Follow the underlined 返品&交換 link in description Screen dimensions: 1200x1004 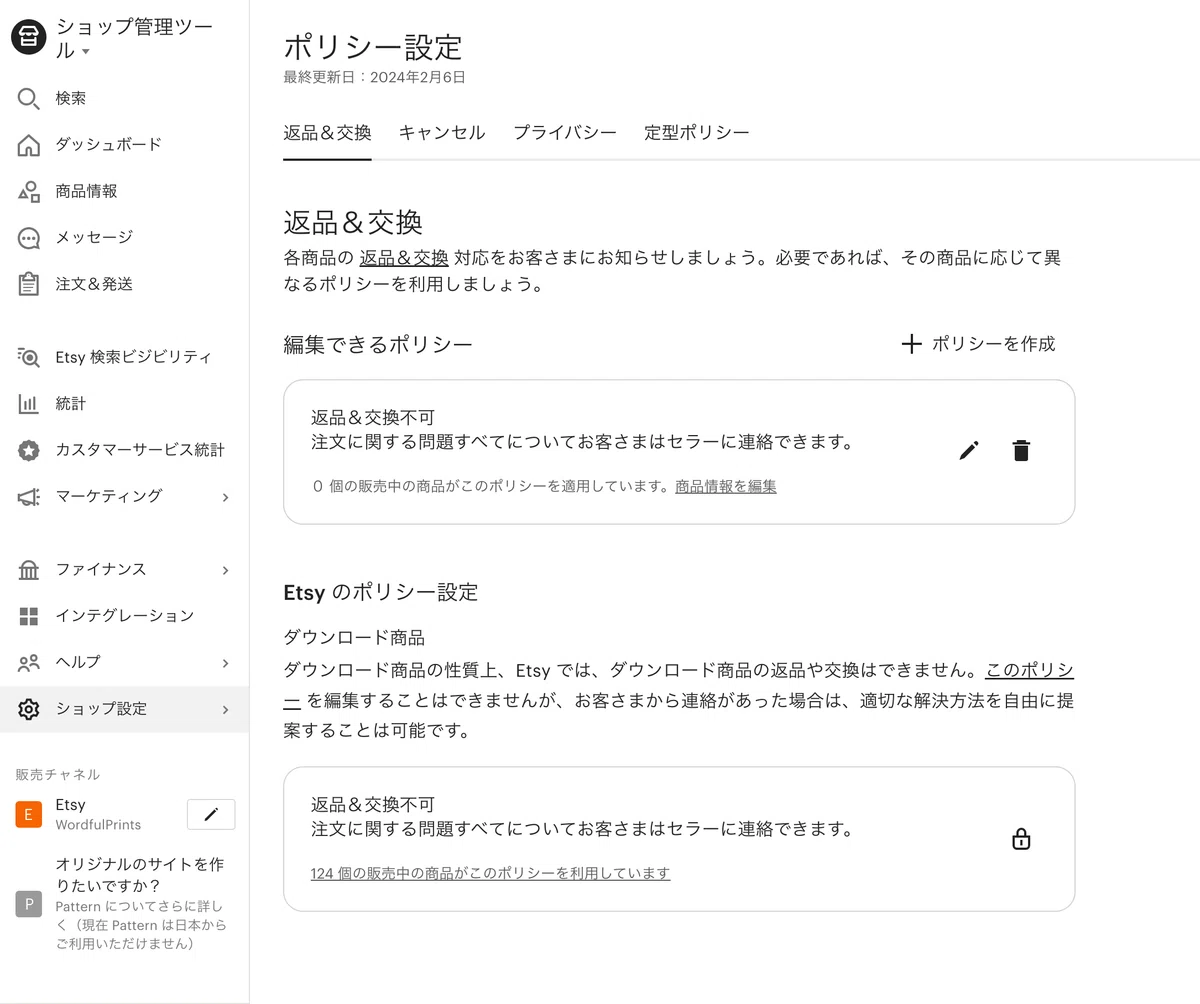coord(404,257)
